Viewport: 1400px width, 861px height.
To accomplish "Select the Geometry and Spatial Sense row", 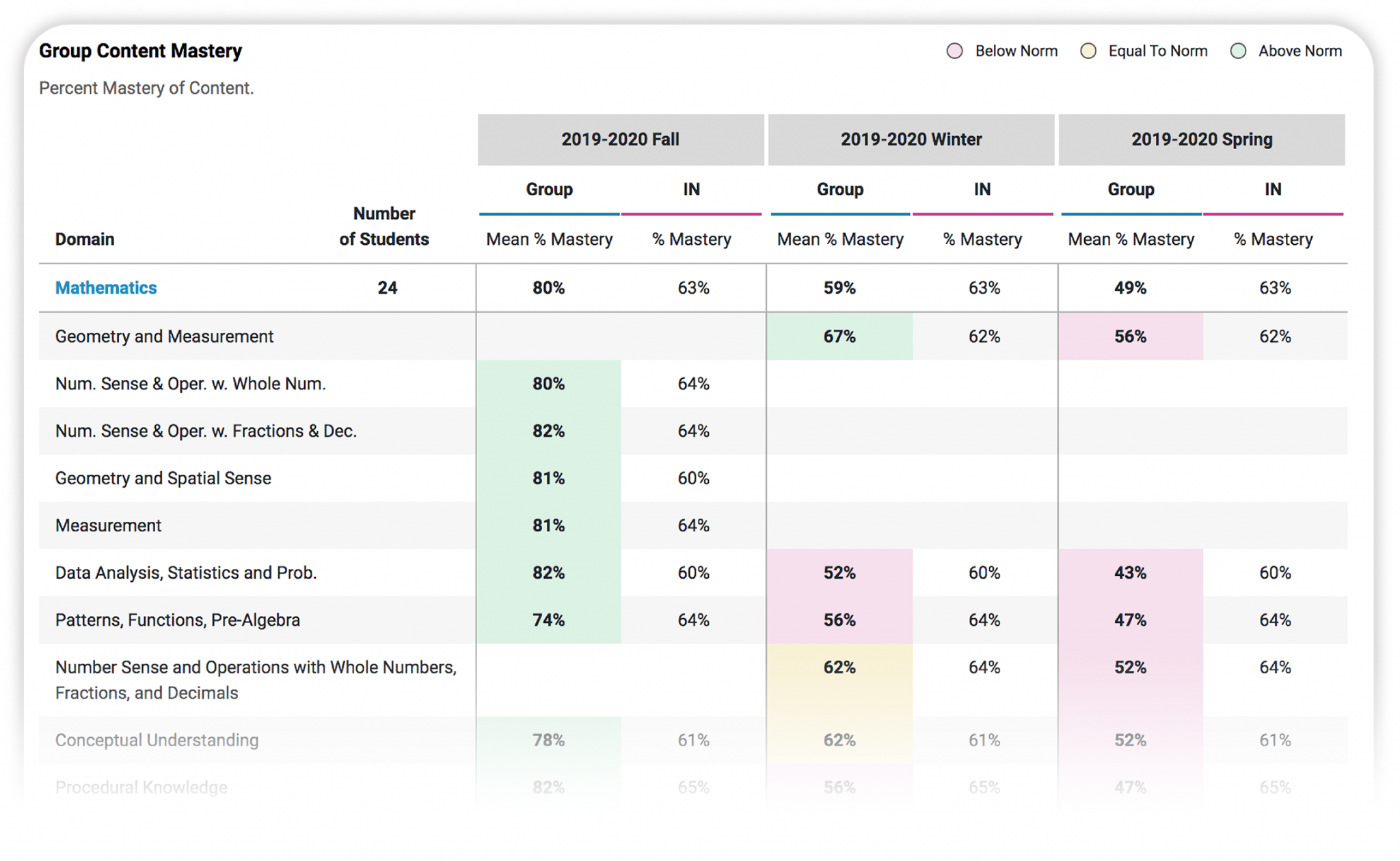I will click(x=693, y=478).
